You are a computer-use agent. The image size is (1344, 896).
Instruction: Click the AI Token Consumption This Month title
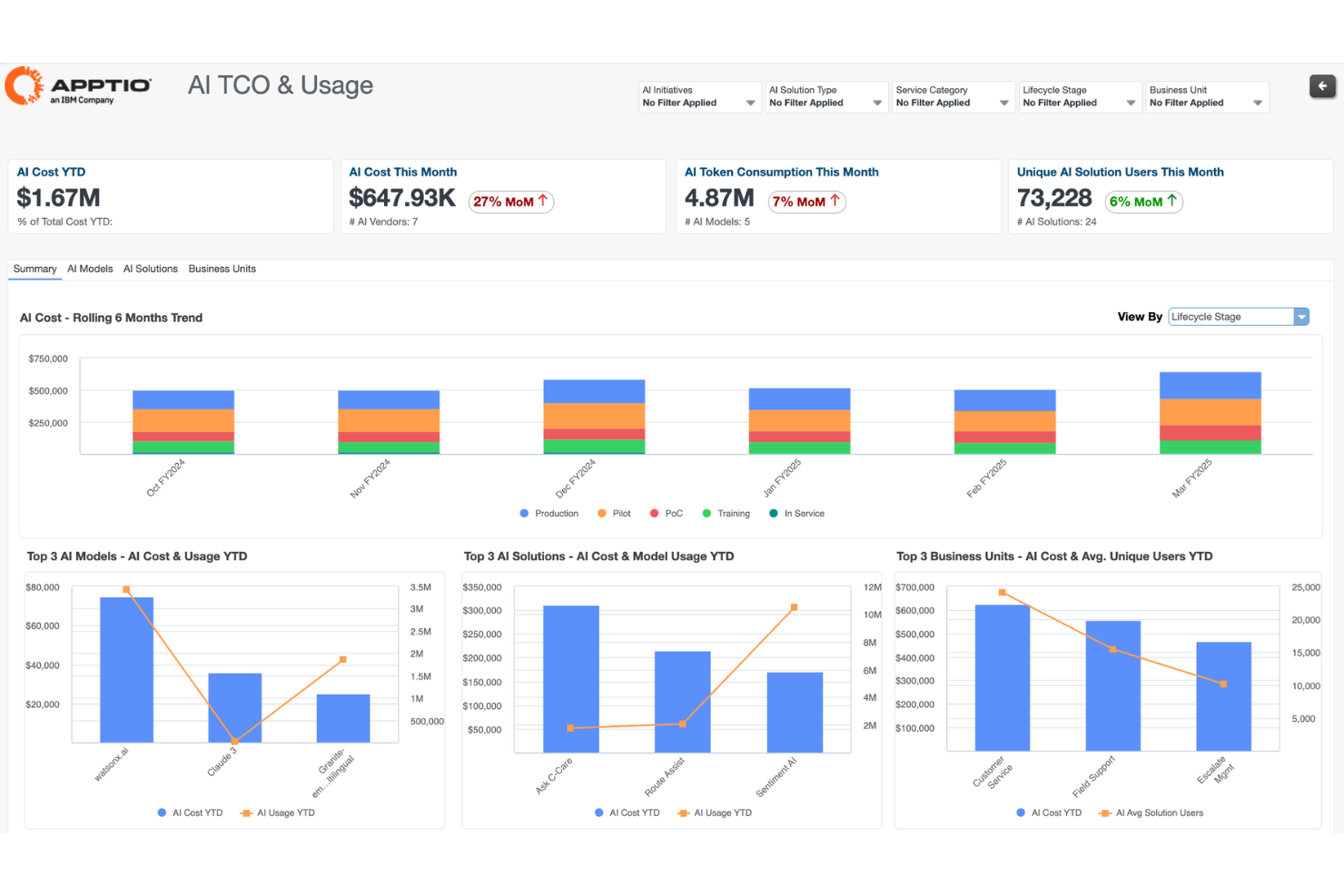pyautogui.click(x=782, y=172)
